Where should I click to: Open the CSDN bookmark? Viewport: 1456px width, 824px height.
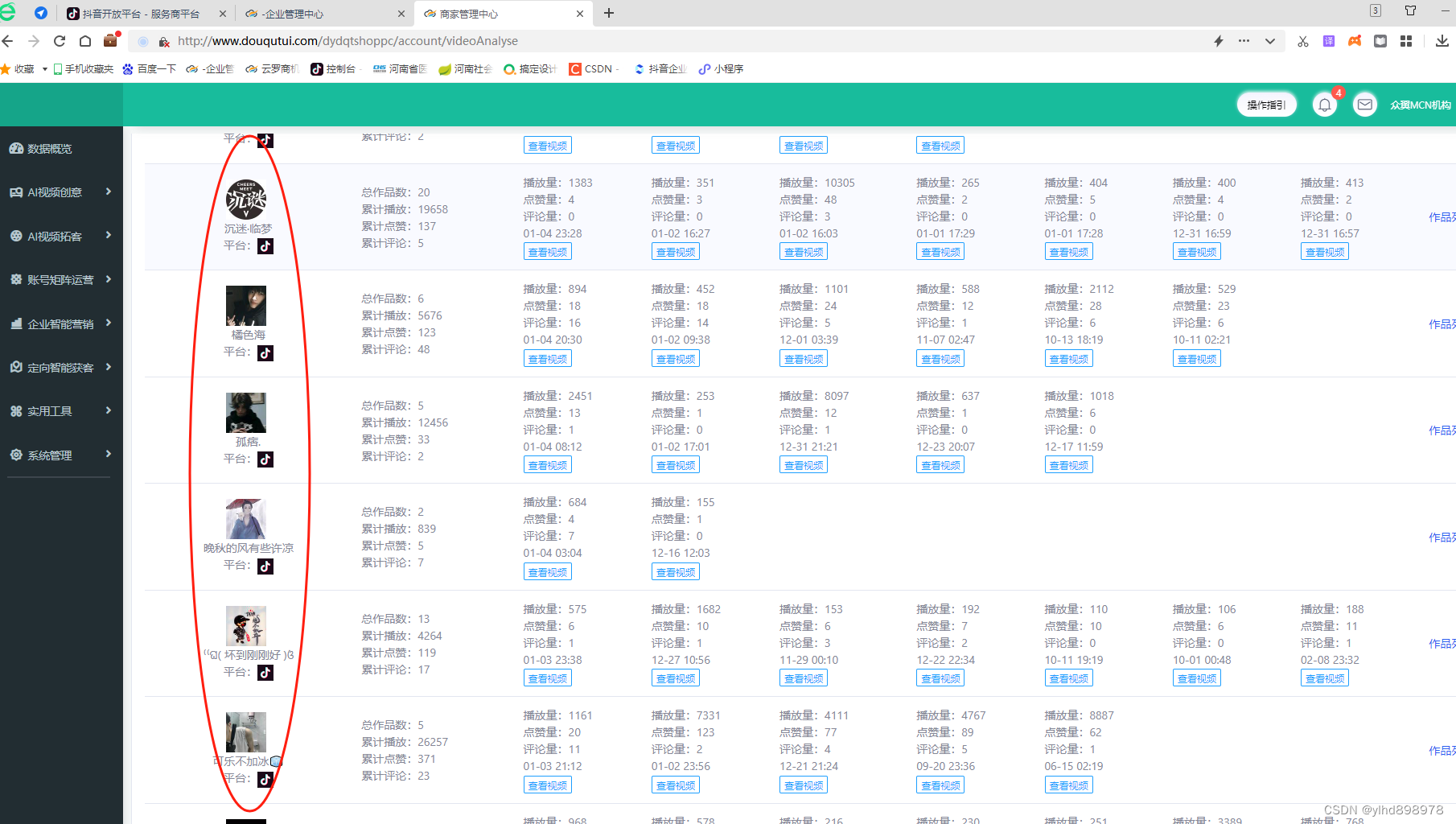coord(592,69)
